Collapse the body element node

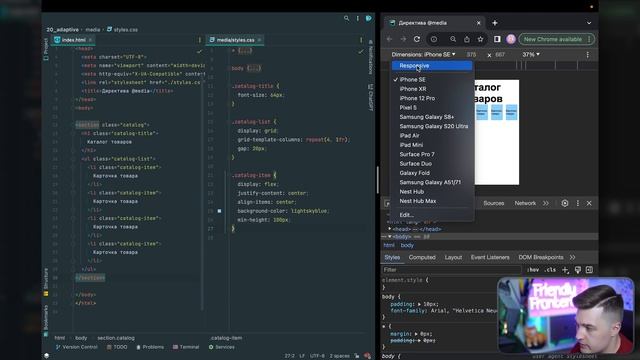[390, 237]
